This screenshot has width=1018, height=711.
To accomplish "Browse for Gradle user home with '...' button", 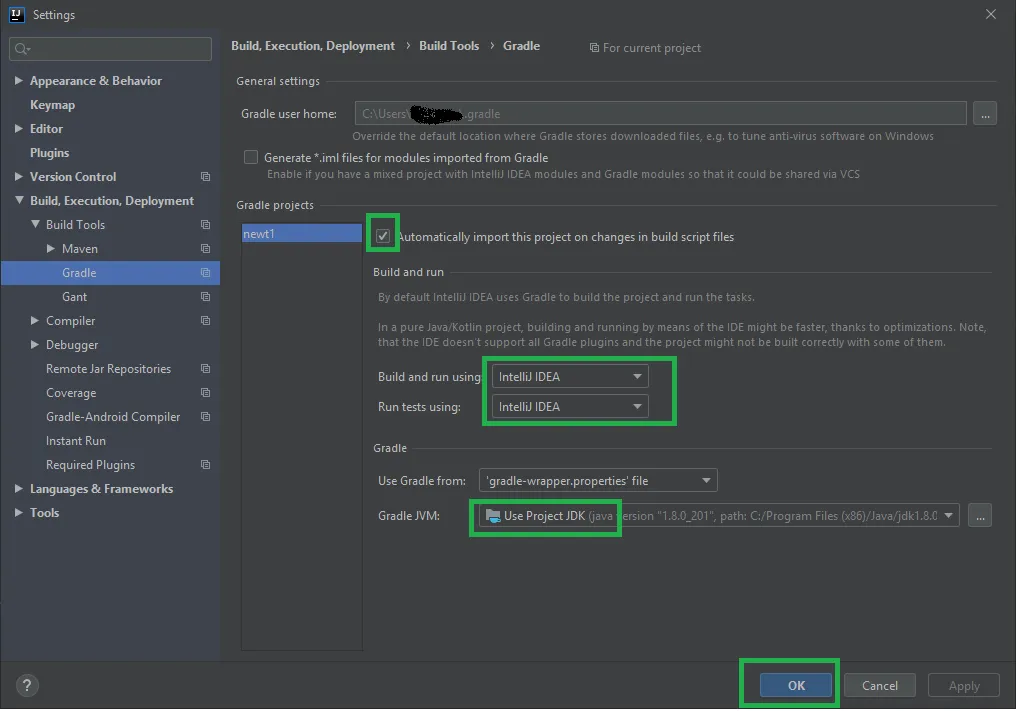I will (x=985, y=114).
